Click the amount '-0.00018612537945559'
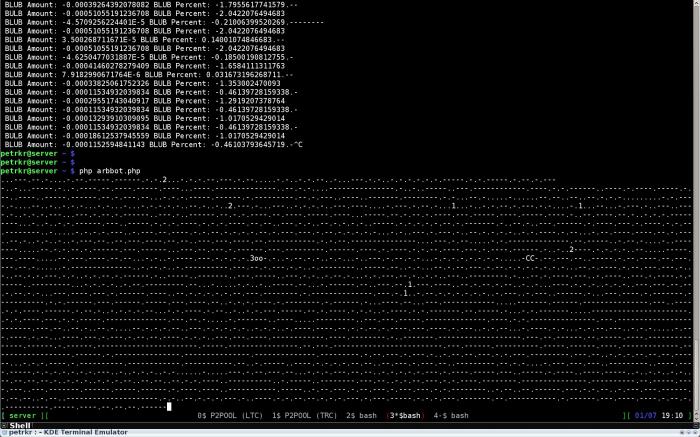The height and width of the screenshot is (437, 700). [105, 136]
